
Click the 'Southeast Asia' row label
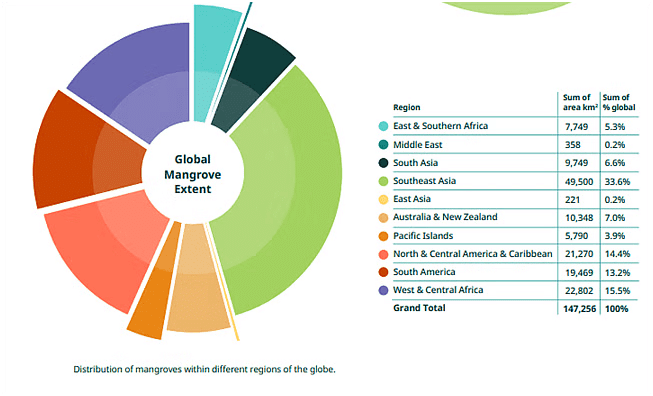(424, 181)
